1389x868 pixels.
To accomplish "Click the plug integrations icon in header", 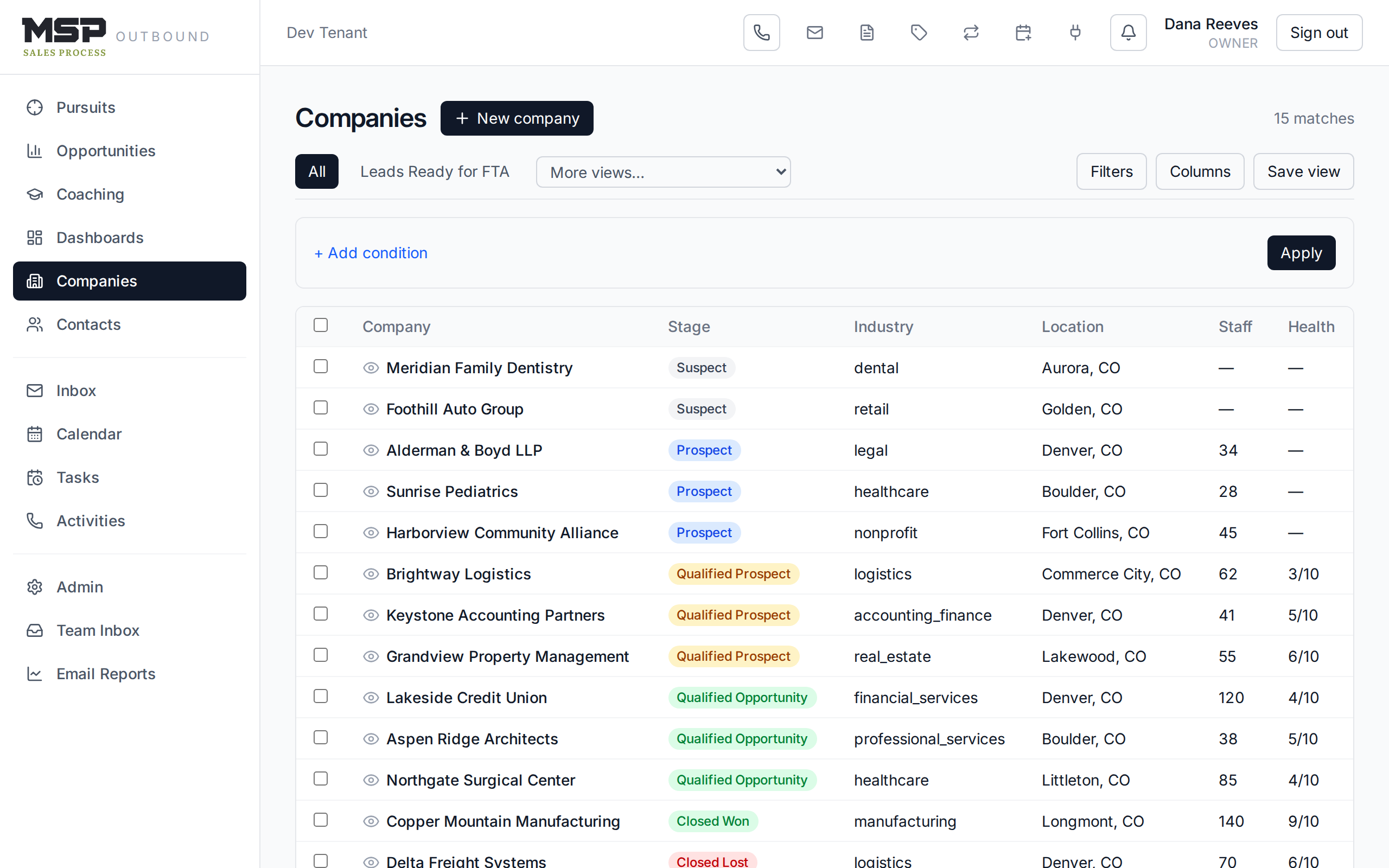I will [1075, 33].
